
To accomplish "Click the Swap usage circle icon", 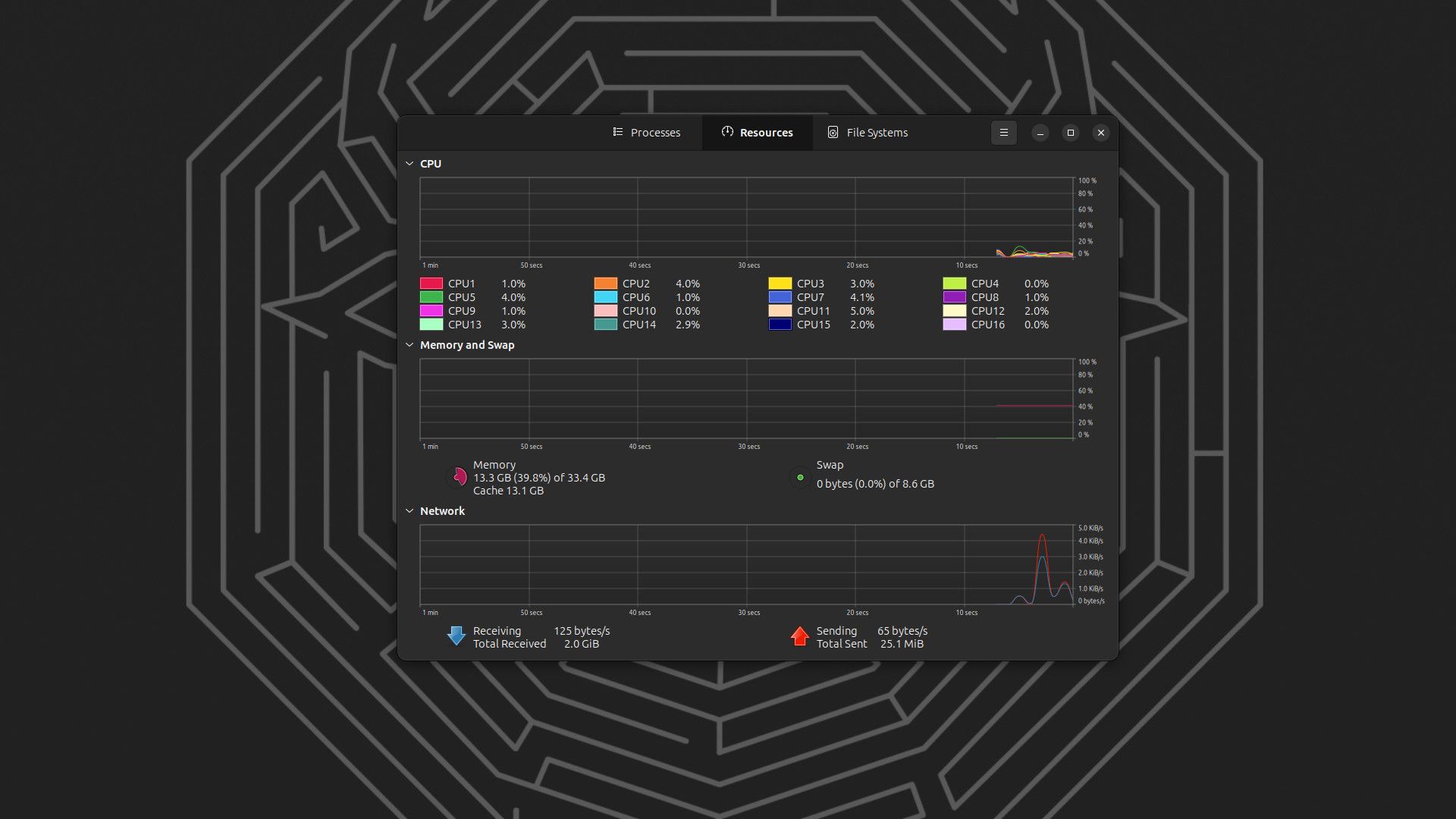I will click(802, 477).
